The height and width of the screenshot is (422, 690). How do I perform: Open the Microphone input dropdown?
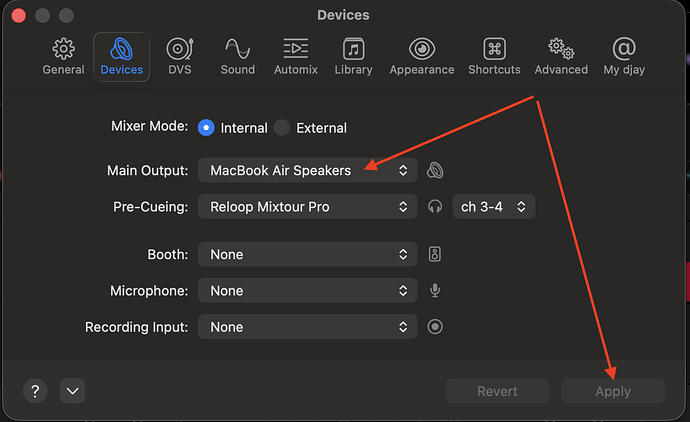[x=308, y=290]
